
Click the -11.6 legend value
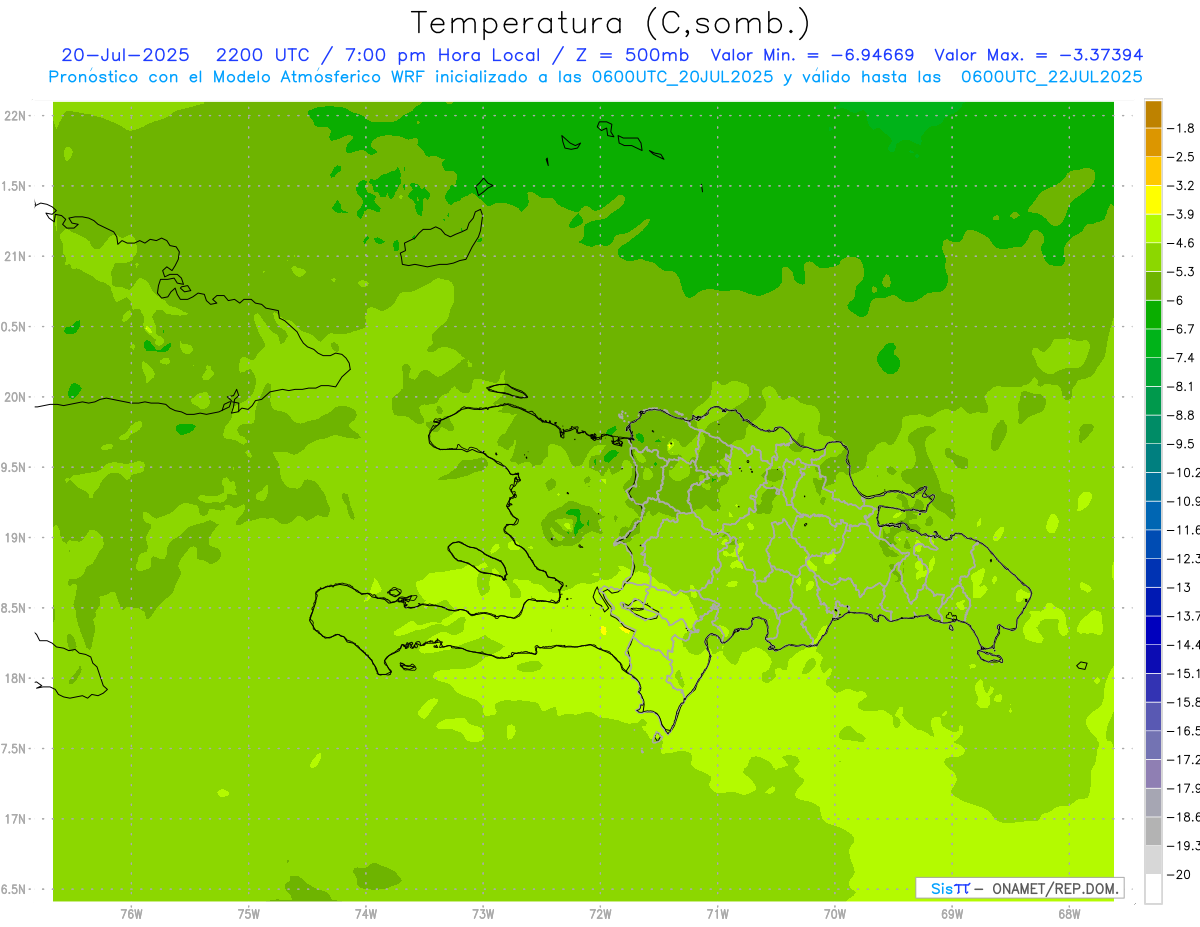point(1185,529)
